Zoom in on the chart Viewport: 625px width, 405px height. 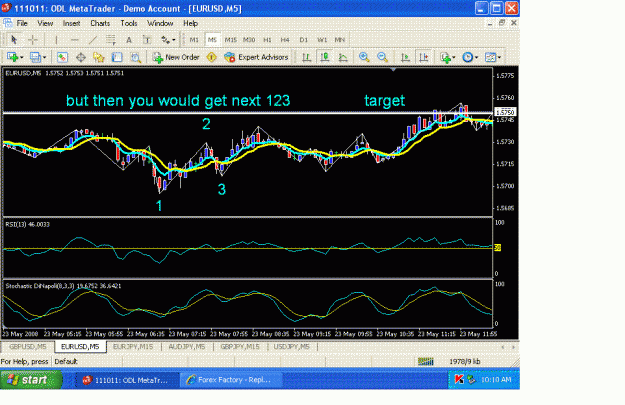(364, 57)
